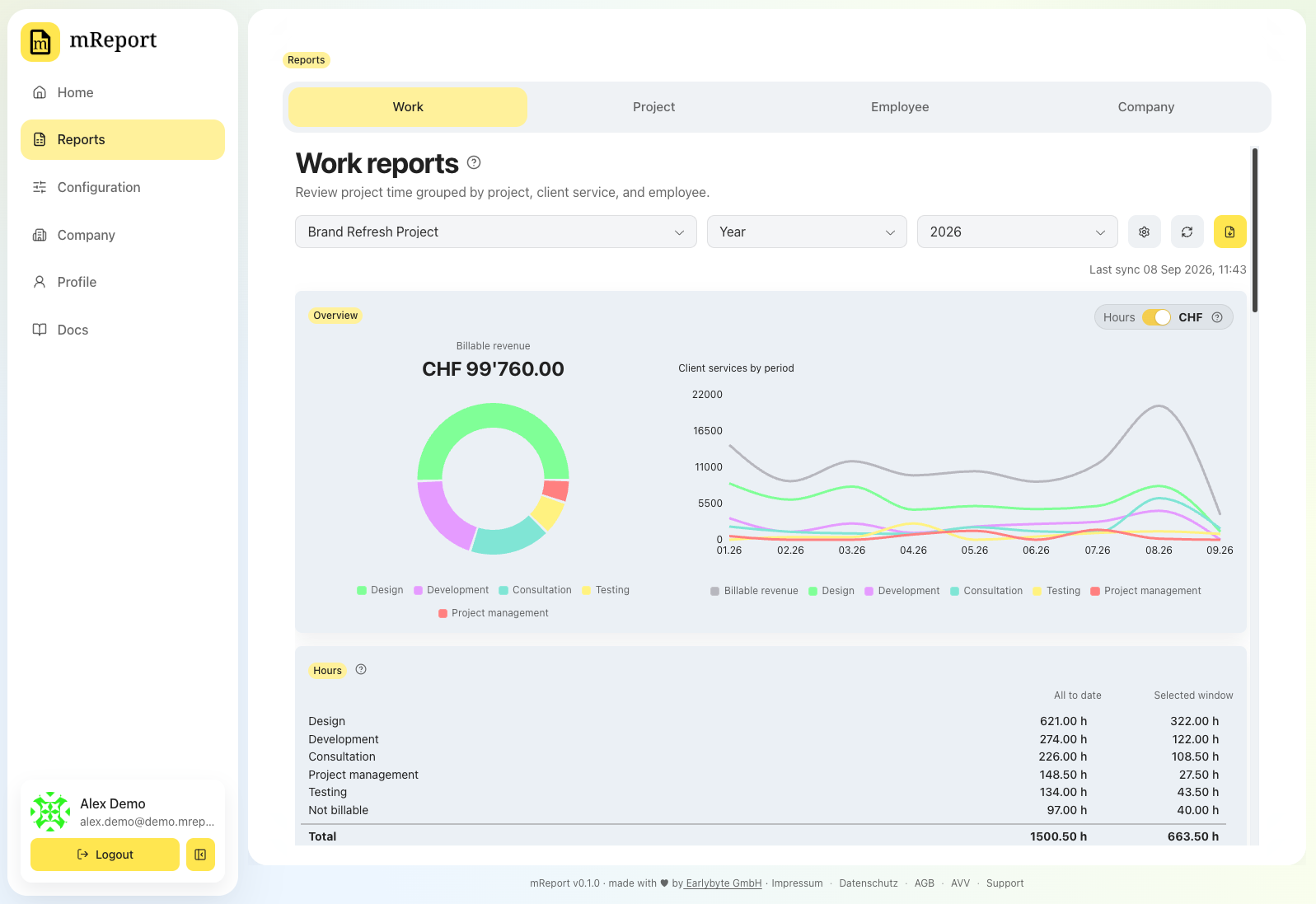1316x904 pixels.
Task: Click the Logout button
Action: (105, 855)
